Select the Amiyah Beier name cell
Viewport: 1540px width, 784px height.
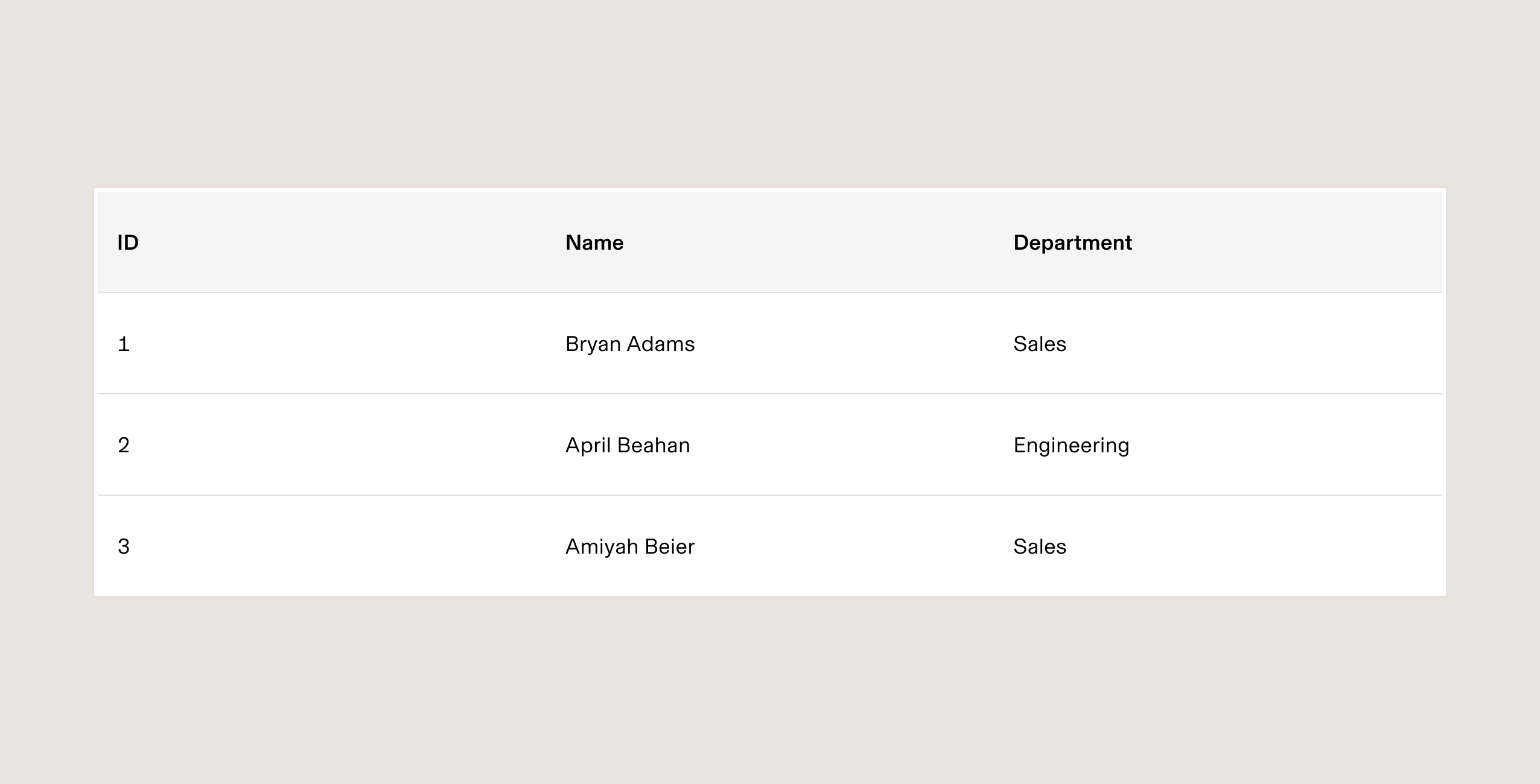point(770,546)
